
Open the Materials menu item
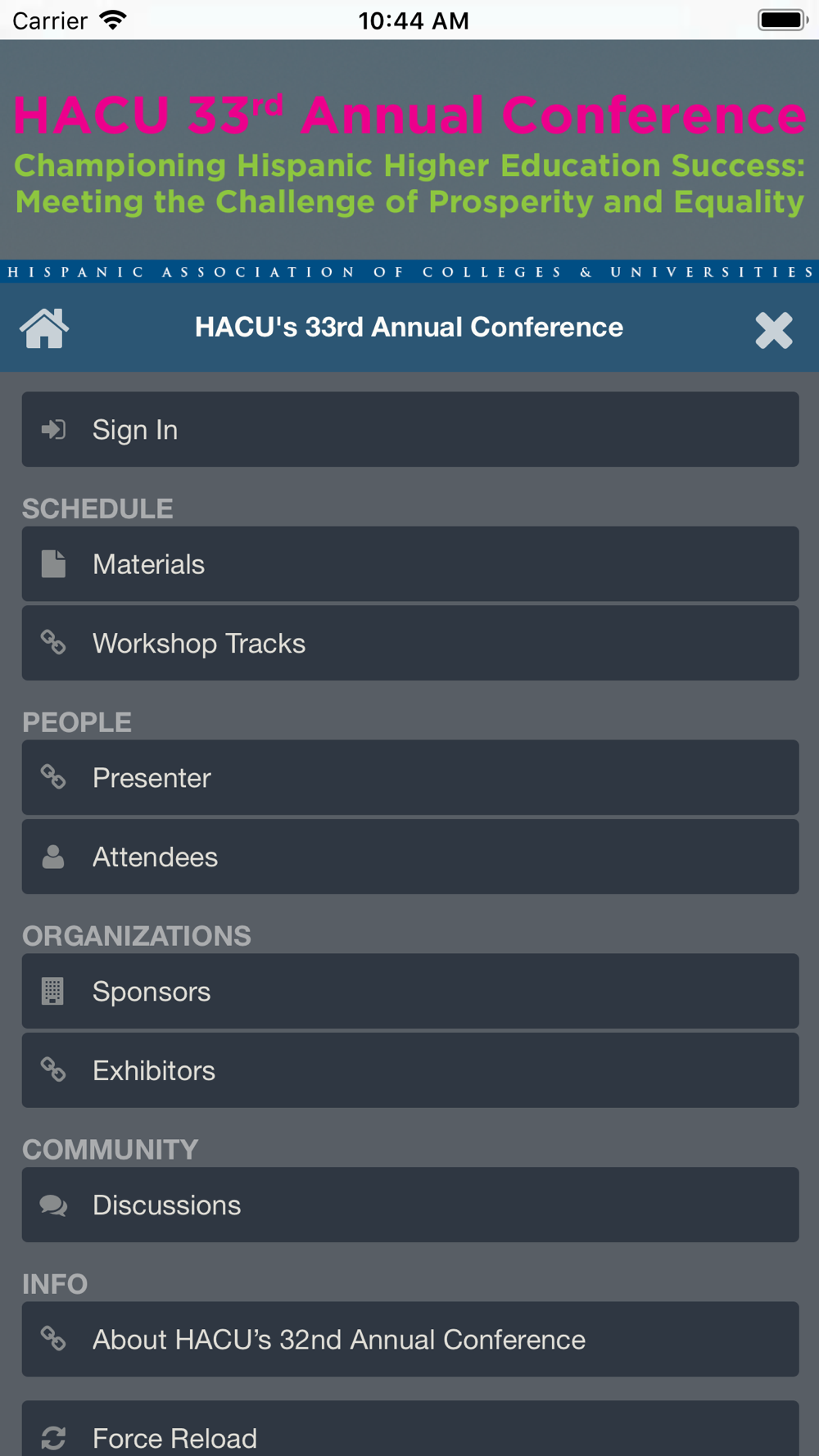click(x=409, y=564)
